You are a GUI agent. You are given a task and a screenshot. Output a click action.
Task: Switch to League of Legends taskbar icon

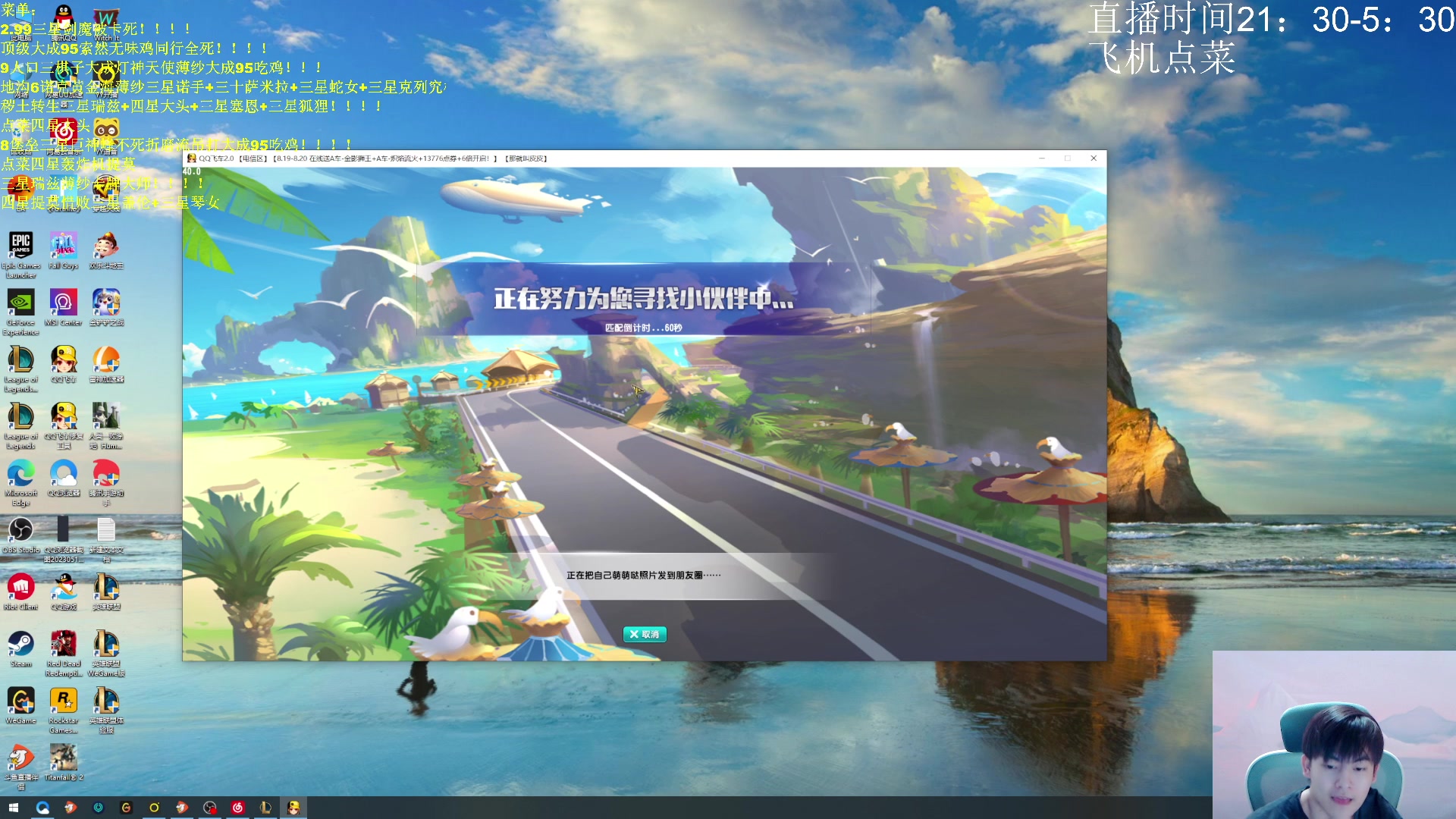265,808
